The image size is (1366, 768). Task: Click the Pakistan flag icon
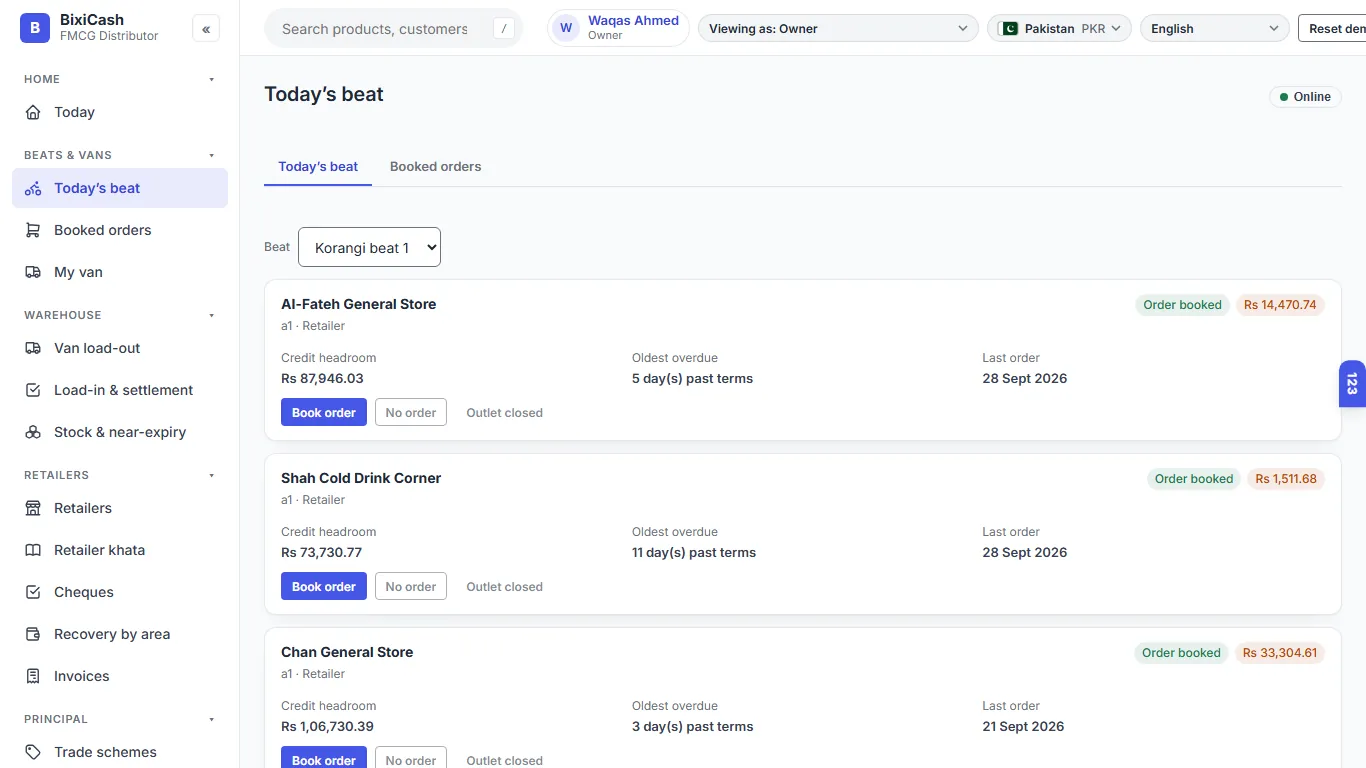coord(1009,29)
